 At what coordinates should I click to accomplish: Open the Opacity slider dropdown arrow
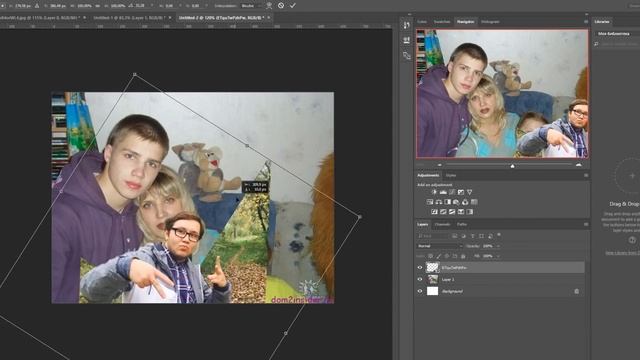pos(498,246)
